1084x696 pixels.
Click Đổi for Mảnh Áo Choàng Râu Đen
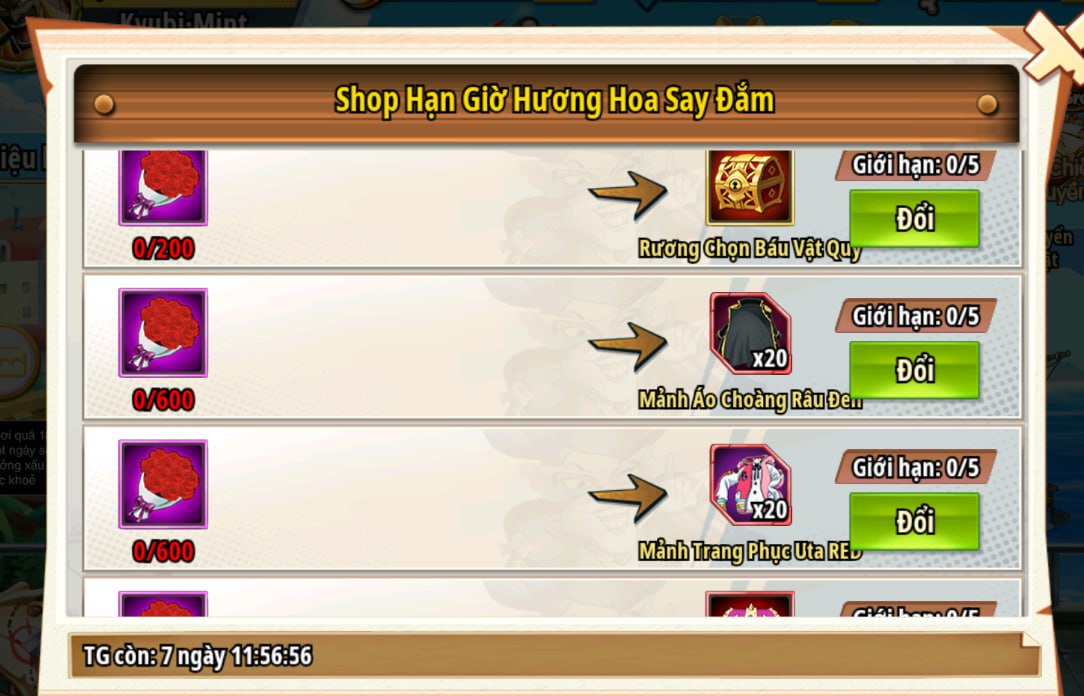(x=915, y=370)
